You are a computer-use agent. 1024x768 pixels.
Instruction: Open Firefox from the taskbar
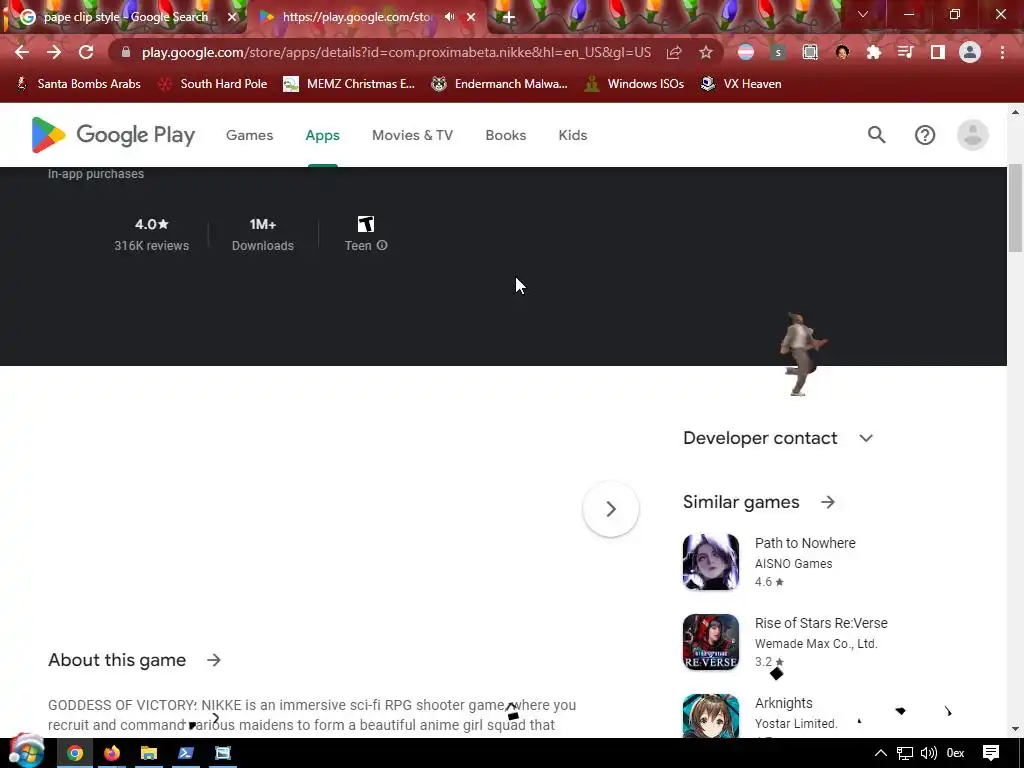tap(112, 753)
